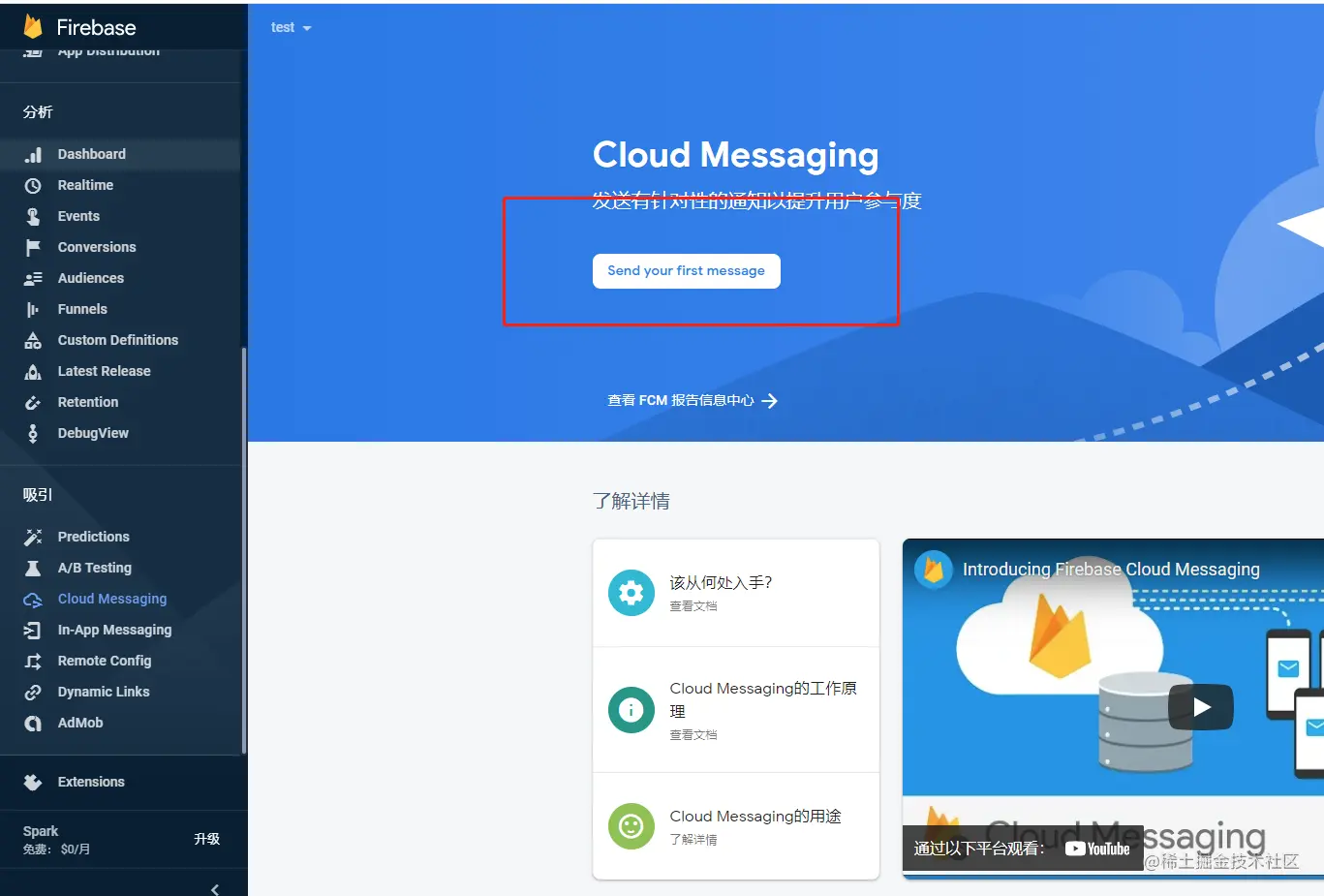Select the A/B Testing icon
This screenshot has width=1324, height=896.
coord(33,568)
